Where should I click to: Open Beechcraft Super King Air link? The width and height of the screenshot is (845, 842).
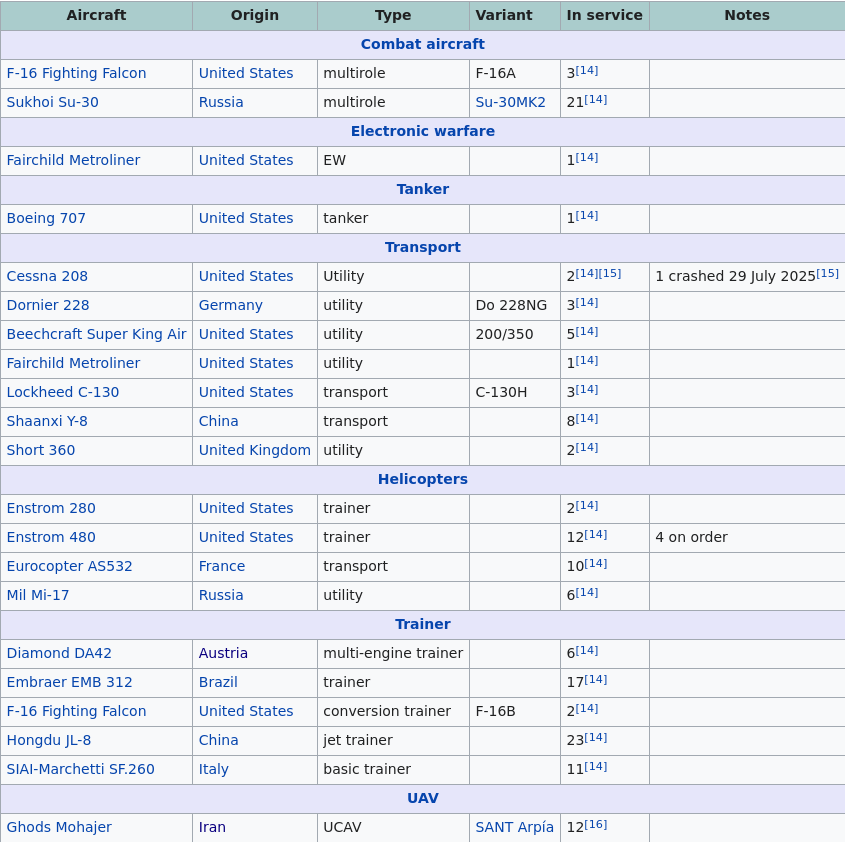pos(96,334)
